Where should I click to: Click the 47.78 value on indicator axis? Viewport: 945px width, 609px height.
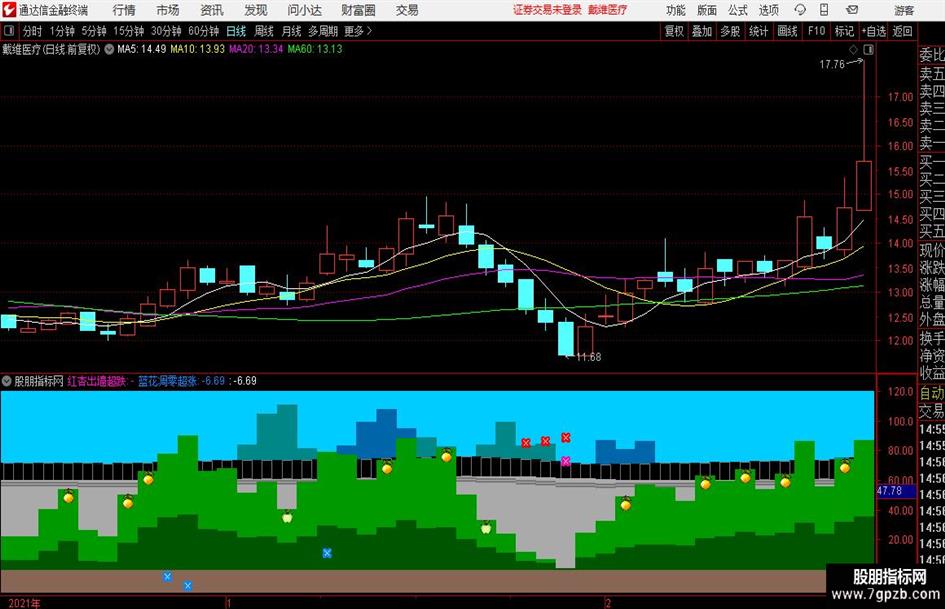[890, 491]
